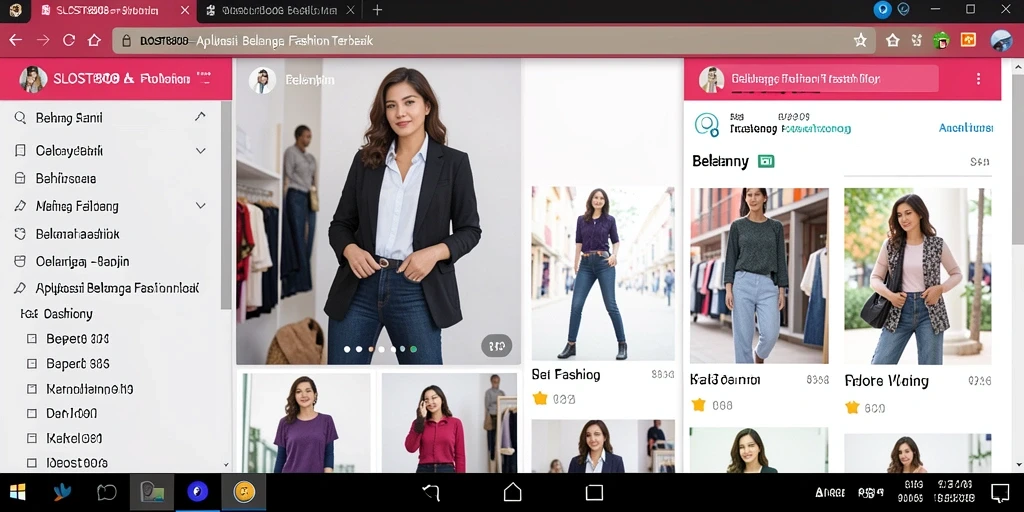Open Aplykosil Belanga Fasionnlodk in the sidebar

[x=117, y=288]
